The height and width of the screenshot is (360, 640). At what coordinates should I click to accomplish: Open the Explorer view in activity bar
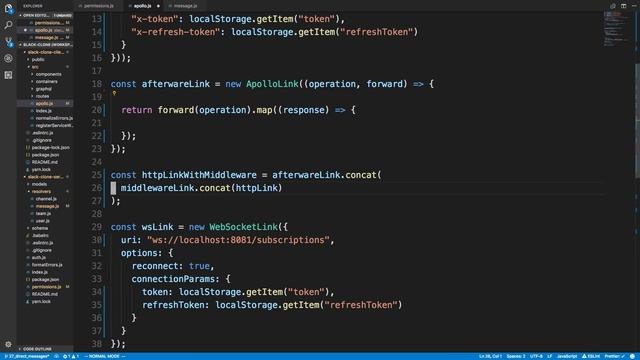8,8
